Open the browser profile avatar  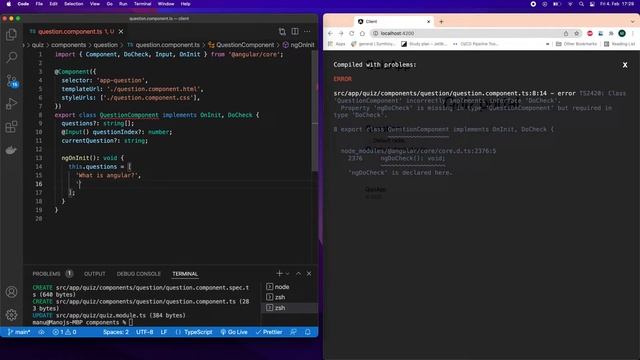tap(622, 33)
